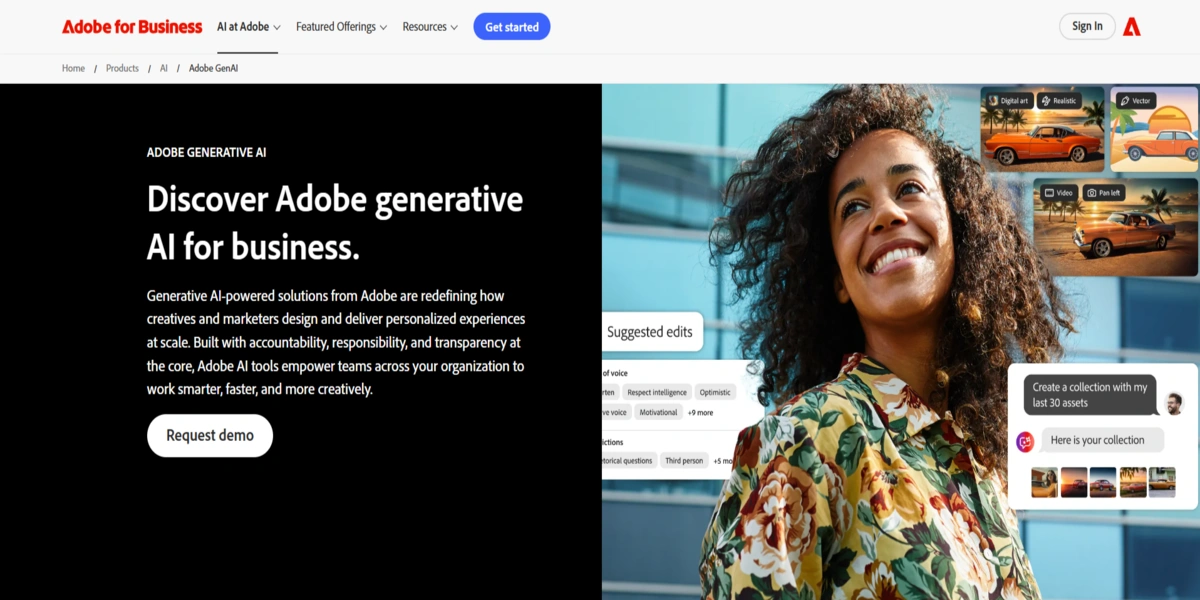This screenshot has height=600, width=1200.
Task: Open the video car-on-beach thumbnail
Action: [x=1115, y=227]
